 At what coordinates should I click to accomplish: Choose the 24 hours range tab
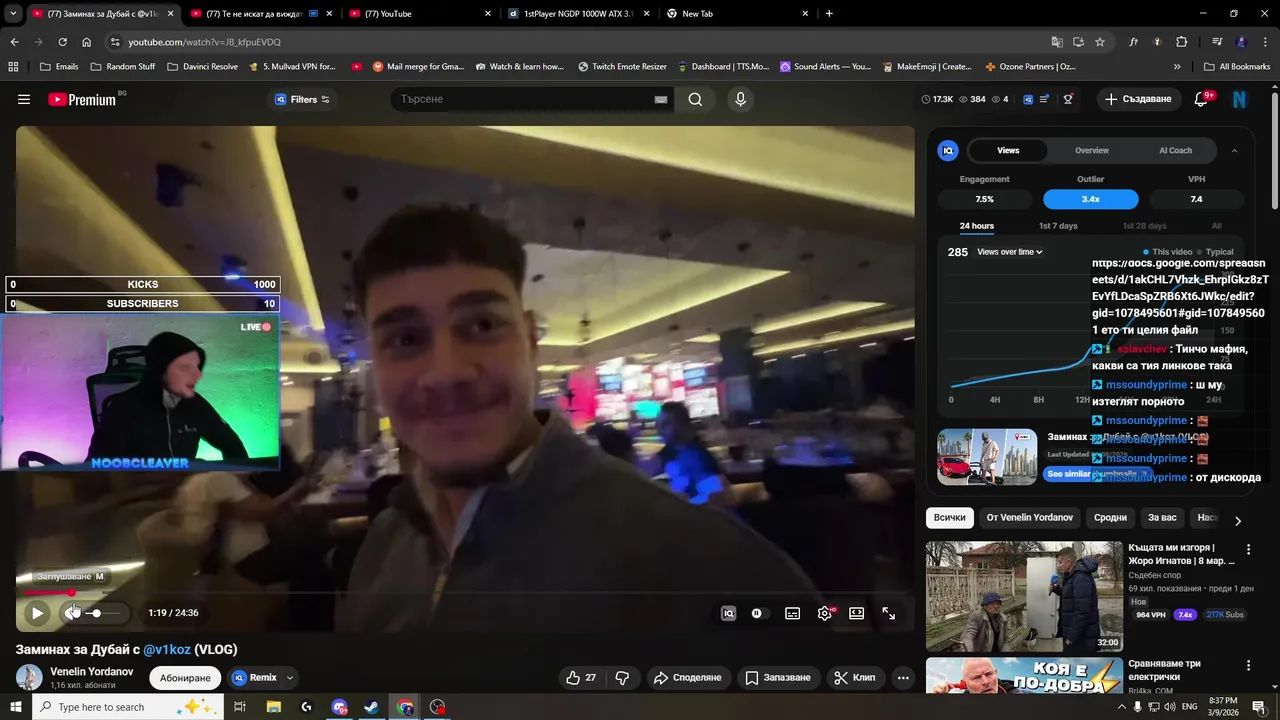(x=977, y=226)
